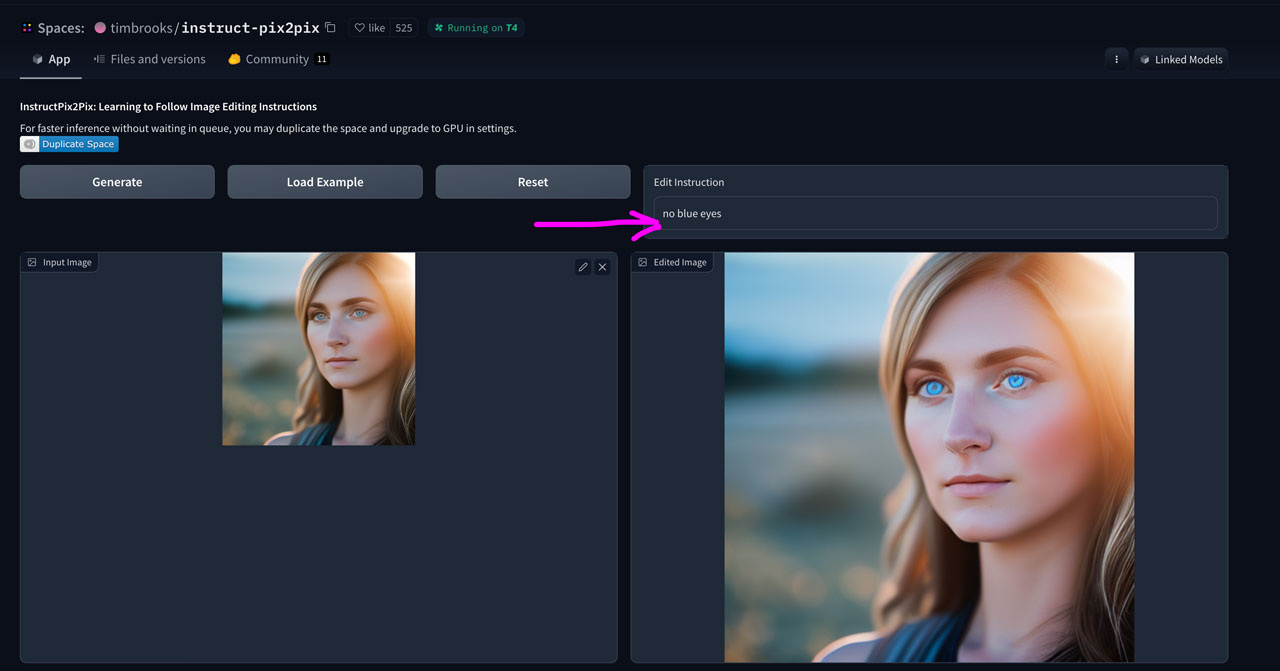Toggle the like on the space

tap(370, 27)
